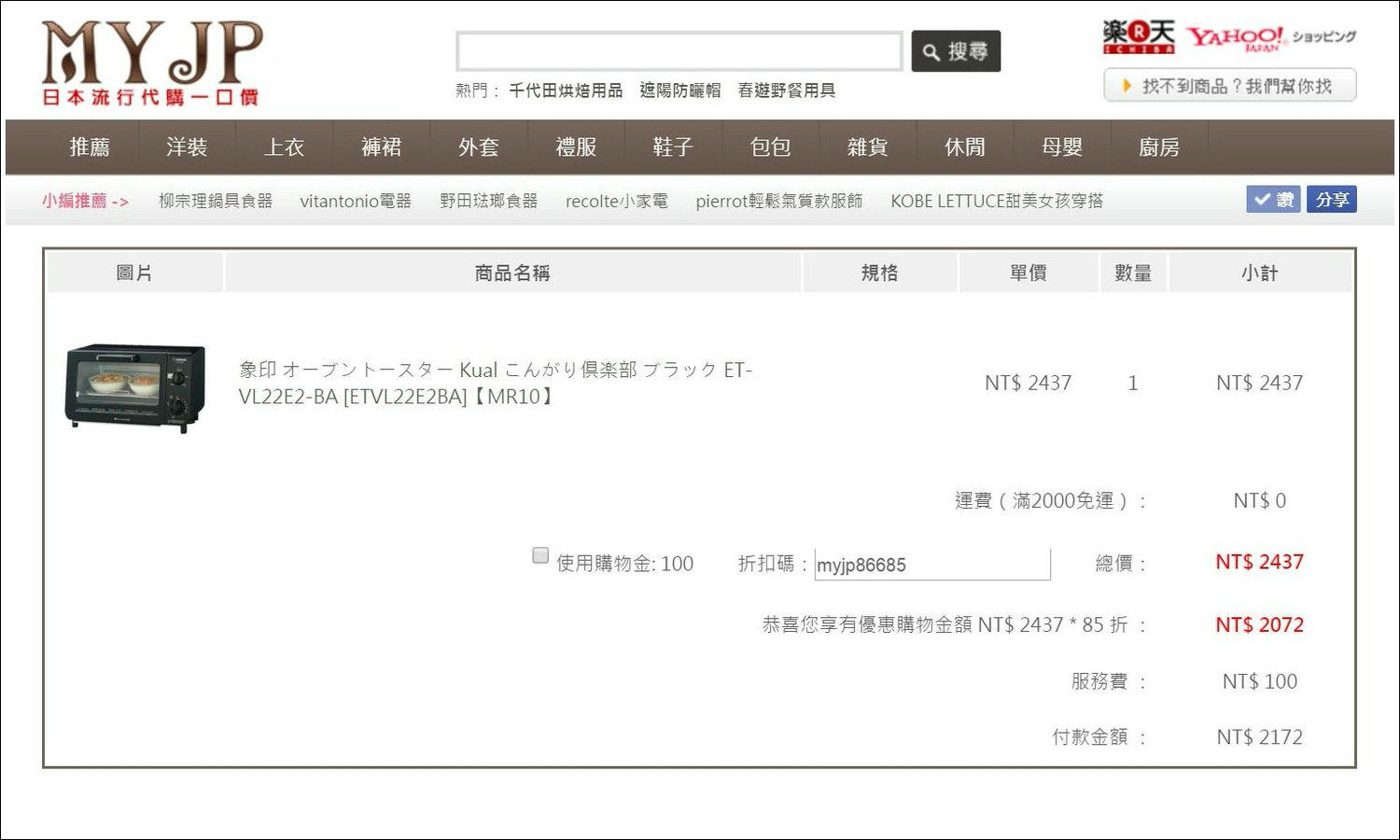This screenshot has height=840, width=1400.
Task: Open the 包包 menu
Action: click(770, 147)
